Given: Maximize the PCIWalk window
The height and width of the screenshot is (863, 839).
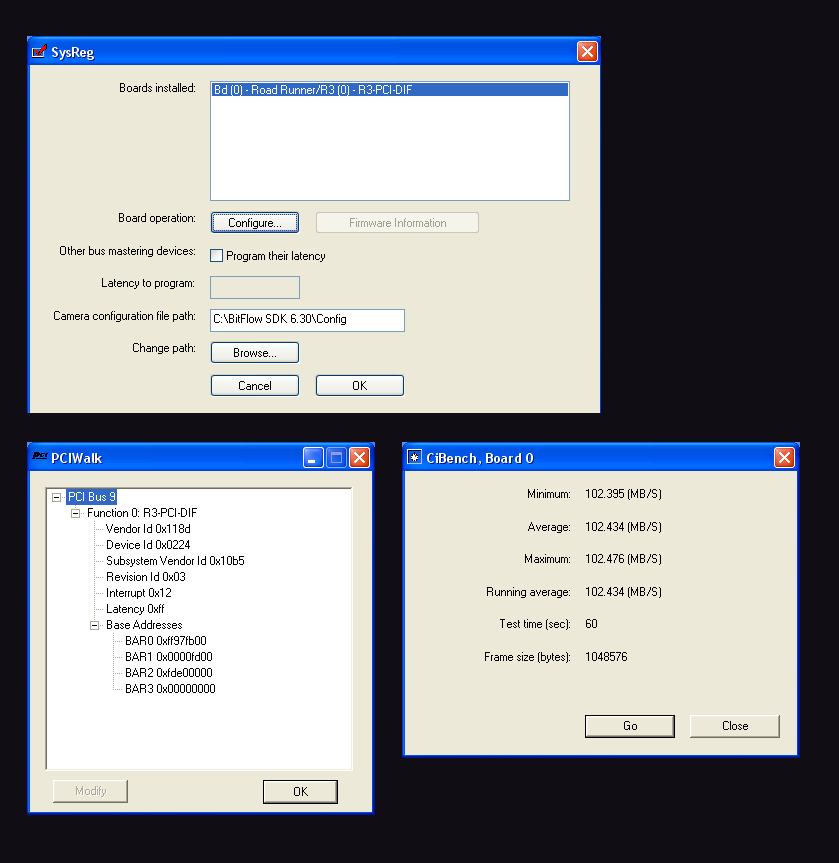Looking at the screenshot, I should coord(337,458).
